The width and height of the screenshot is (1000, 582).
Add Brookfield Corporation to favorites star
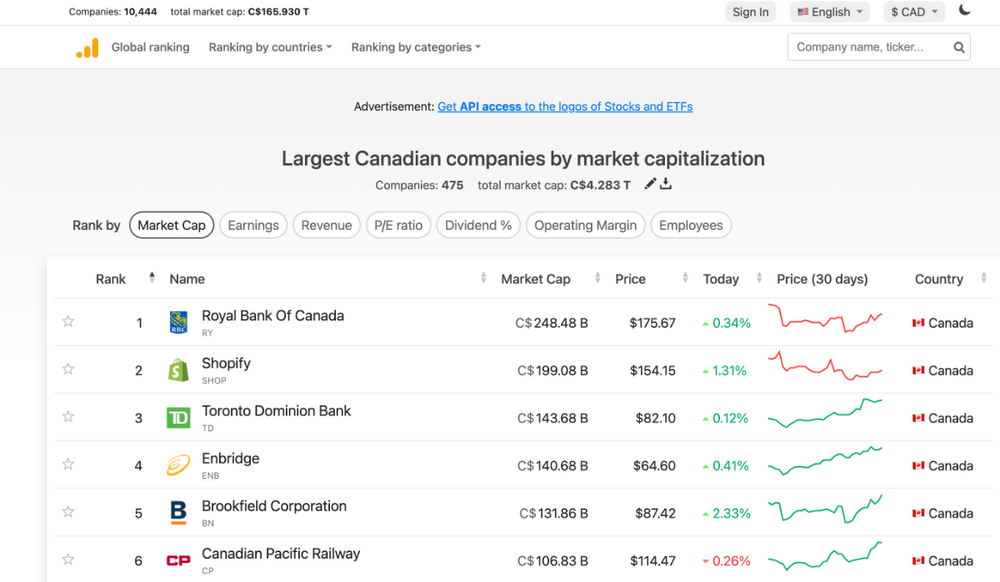(68, 512)
